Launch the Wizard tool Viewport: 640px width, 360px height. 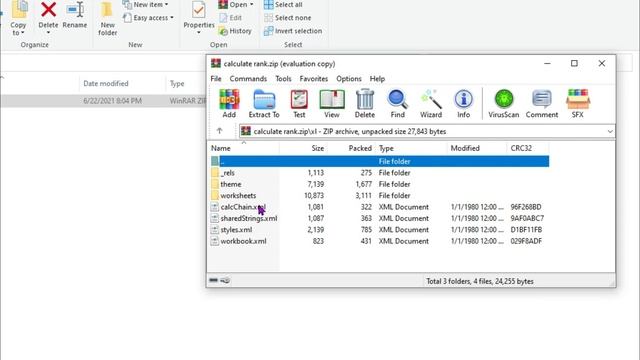(x=431, y=104)
